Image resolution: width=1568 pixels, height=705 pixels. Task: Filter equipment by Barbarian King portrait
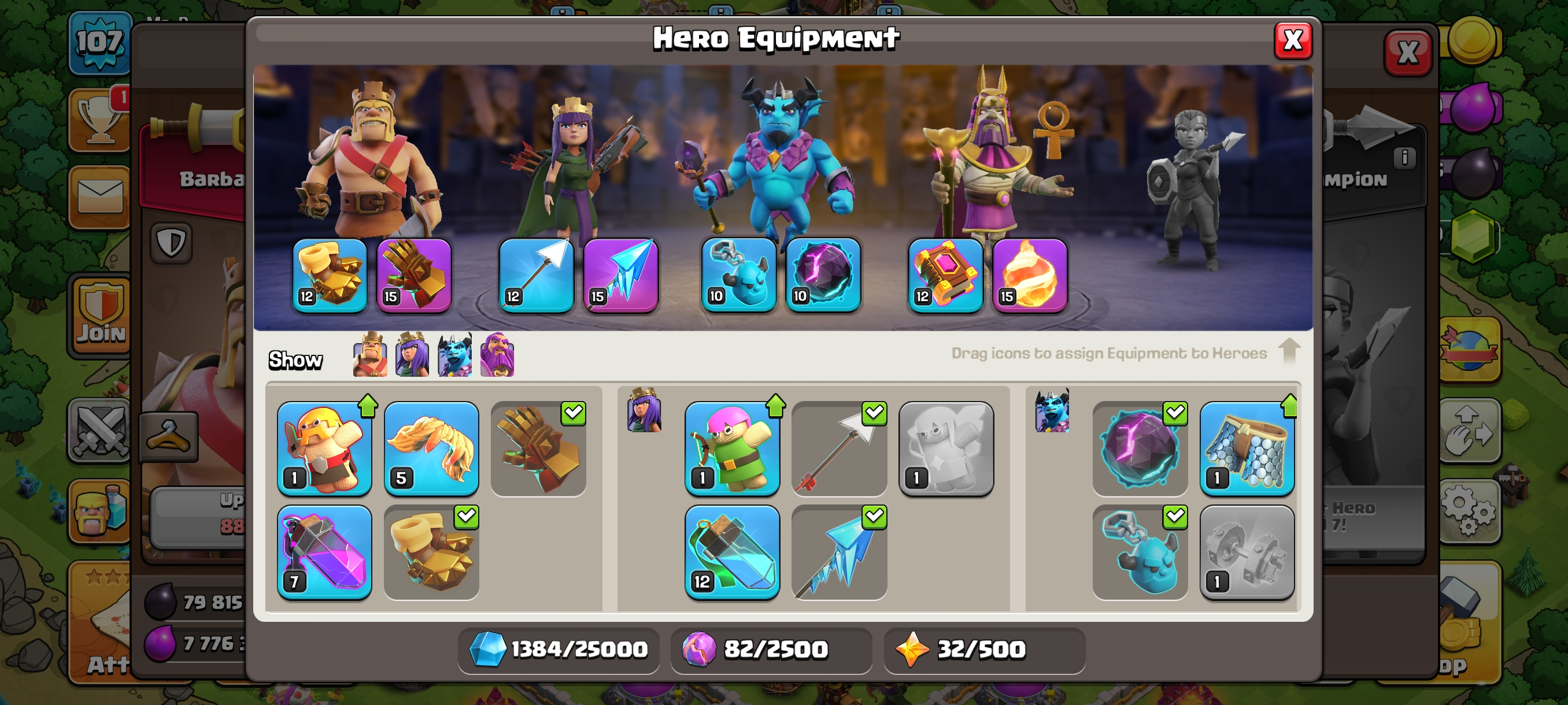click(x=370, y=355)
